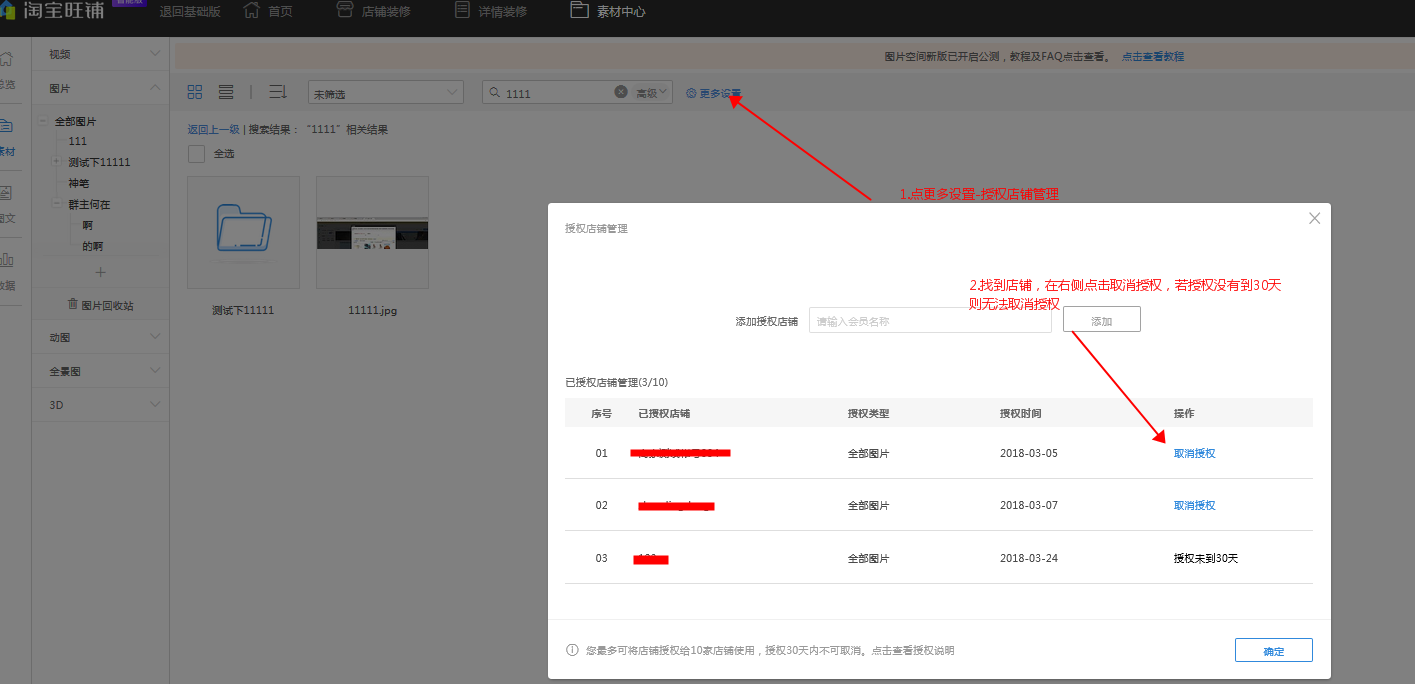This screenshot has height=684, width=1415.
Task: Select the 神笔 folder in tree
Action: [x=78, y=183]
